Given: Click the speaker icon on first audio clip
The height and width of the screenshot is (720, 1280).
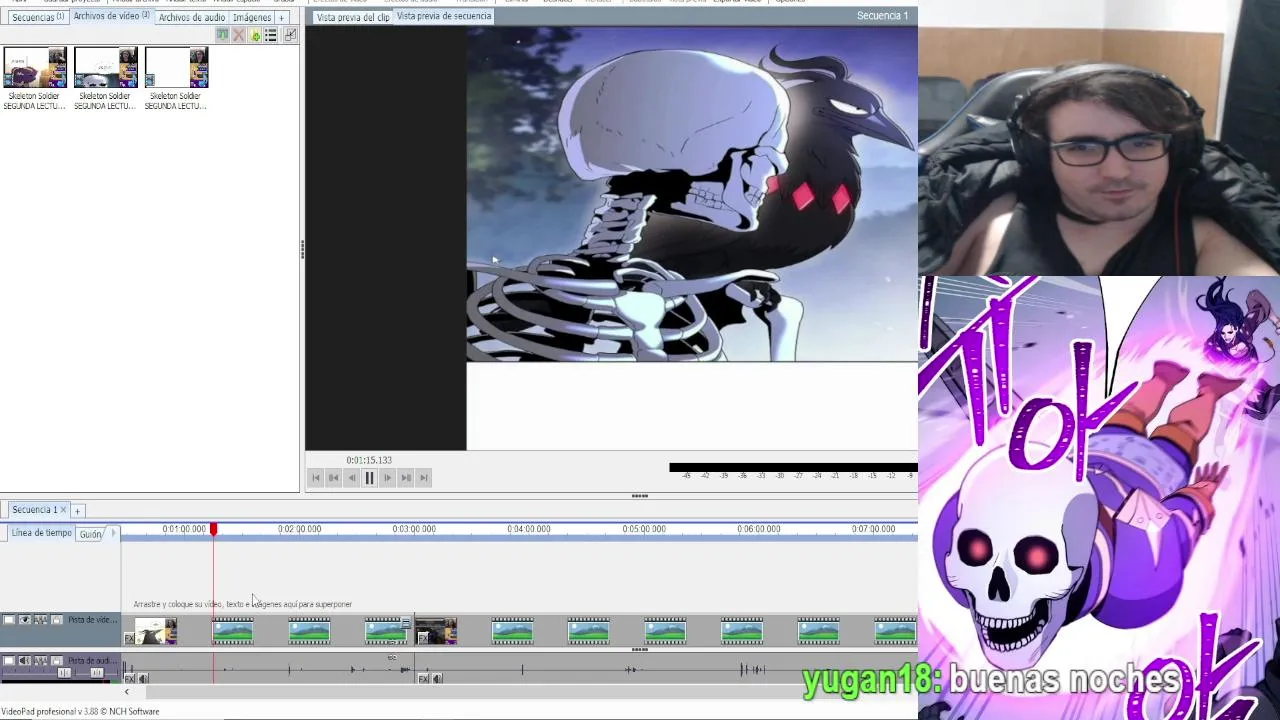Looking at the screenshot, I should pyautogui.click(x=143, y=679).
